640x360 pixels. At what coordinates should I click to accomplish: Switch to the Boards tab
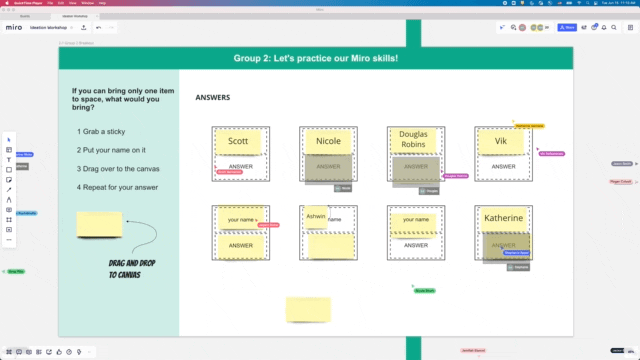click(x=25, y=16)
